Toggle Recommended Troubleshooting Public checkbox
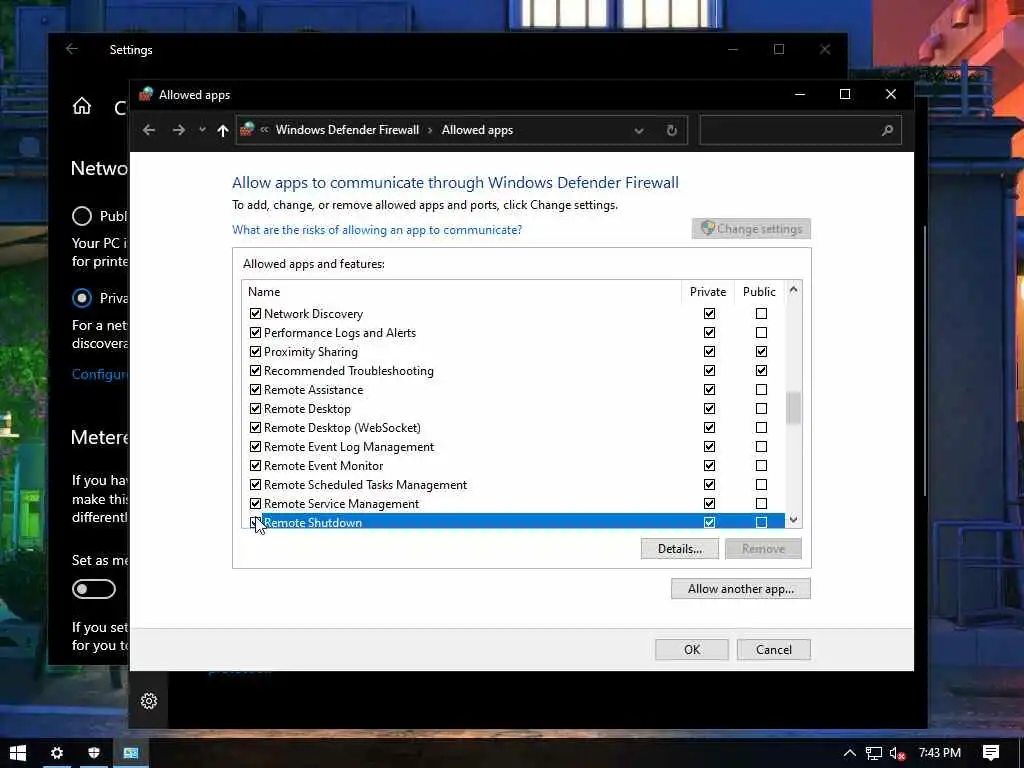 pyautogui.click(x=761, y=370)
